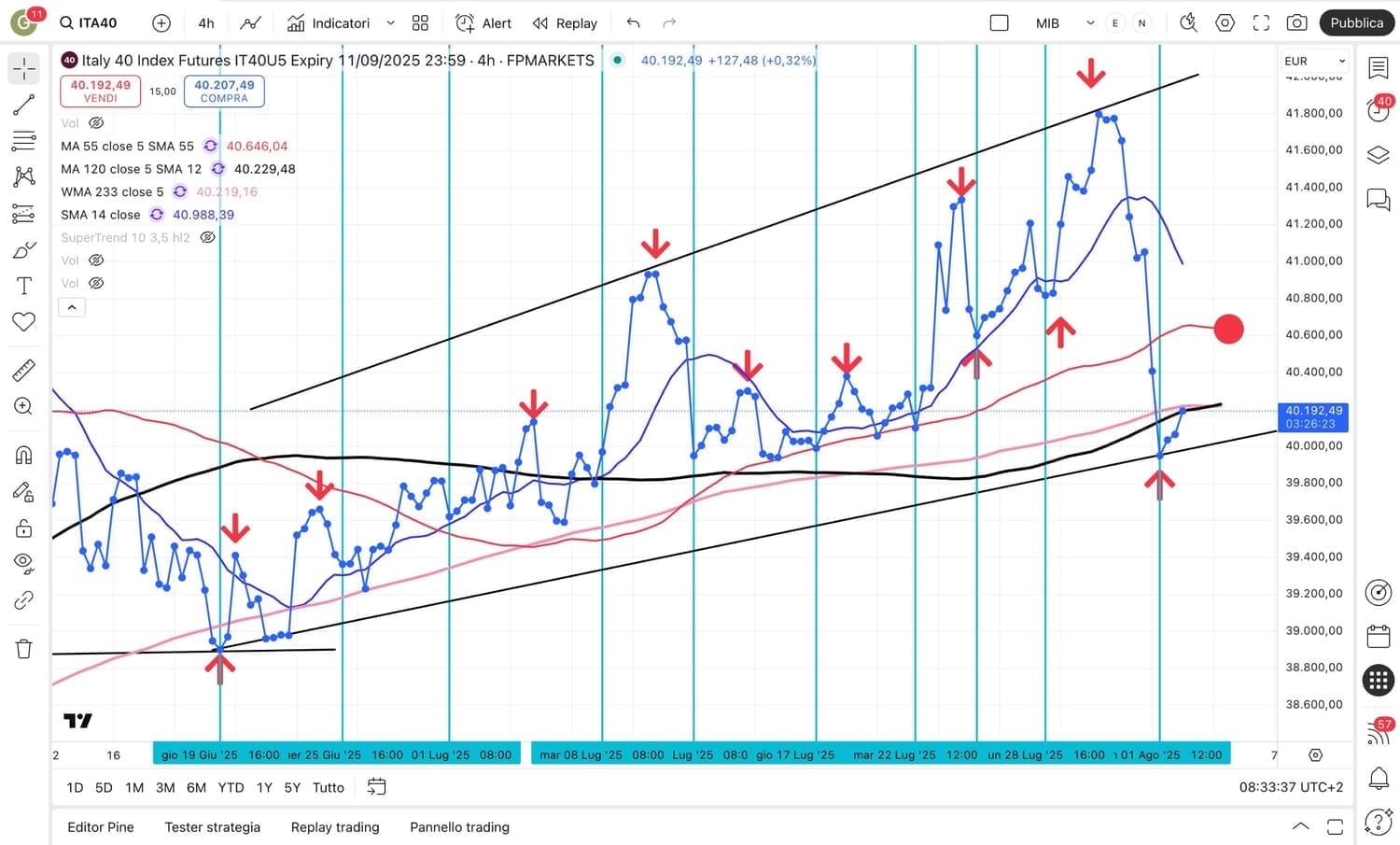The width and height of the screenshot is (1400, 845).
Task: Select the trend line drawing tool
Action: click(x=24, y=105)
